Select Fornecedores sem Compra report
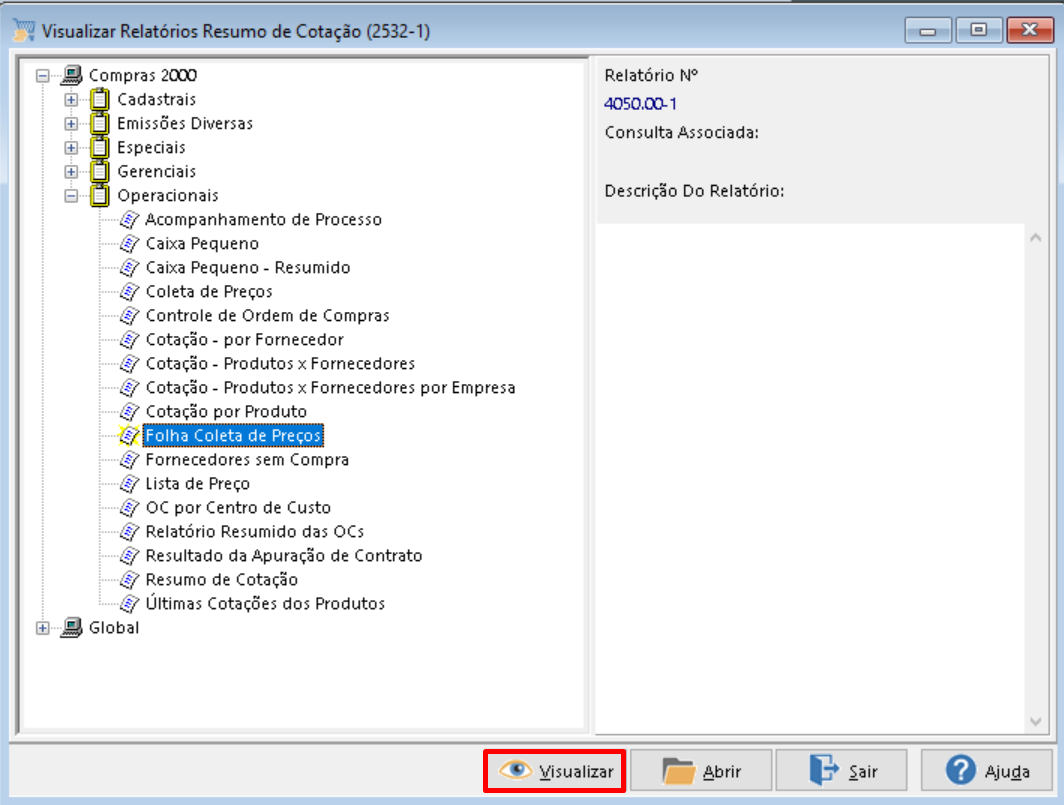1064x805 pixels. [x=247, y=460]
